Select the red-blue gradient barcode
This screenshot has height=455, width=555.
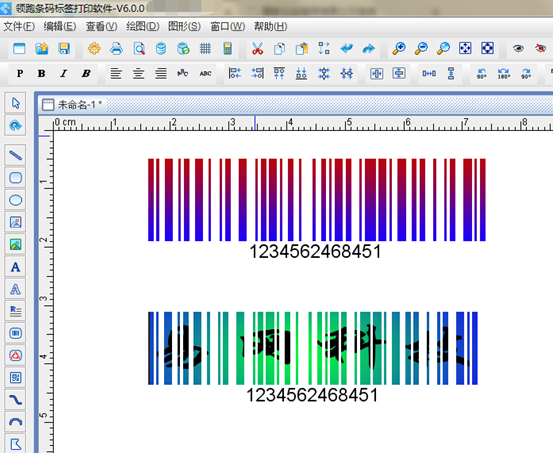(317, 200)
